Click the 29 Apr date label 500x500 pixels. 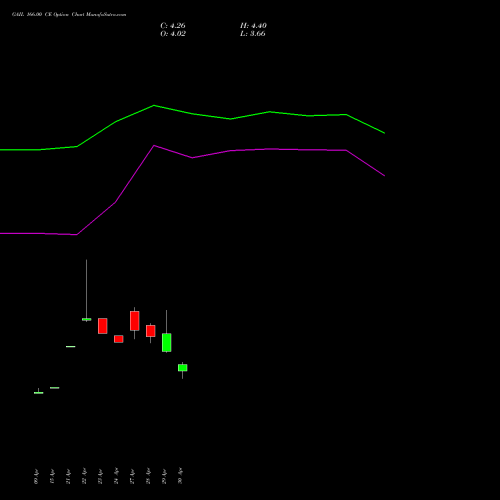point(164,476)
